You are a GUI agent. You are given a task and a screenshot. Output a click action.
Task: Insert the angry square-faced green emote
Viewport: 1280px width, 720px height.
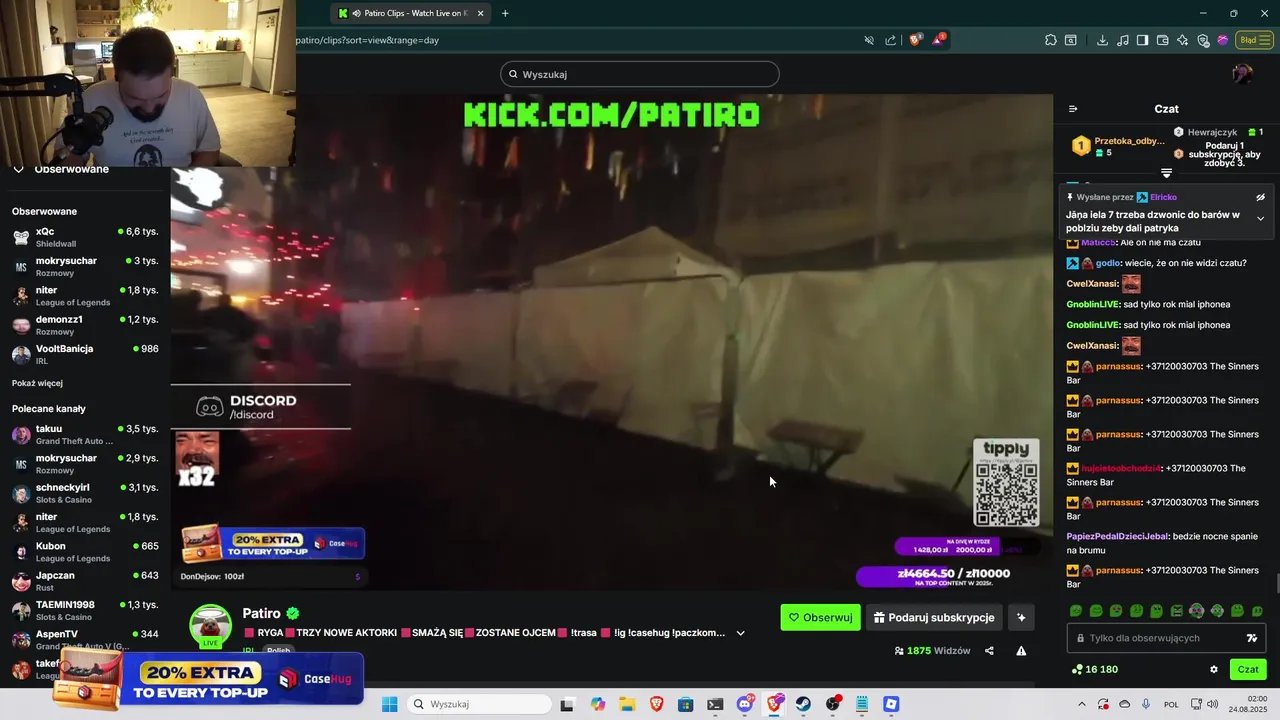point(1176,611)
